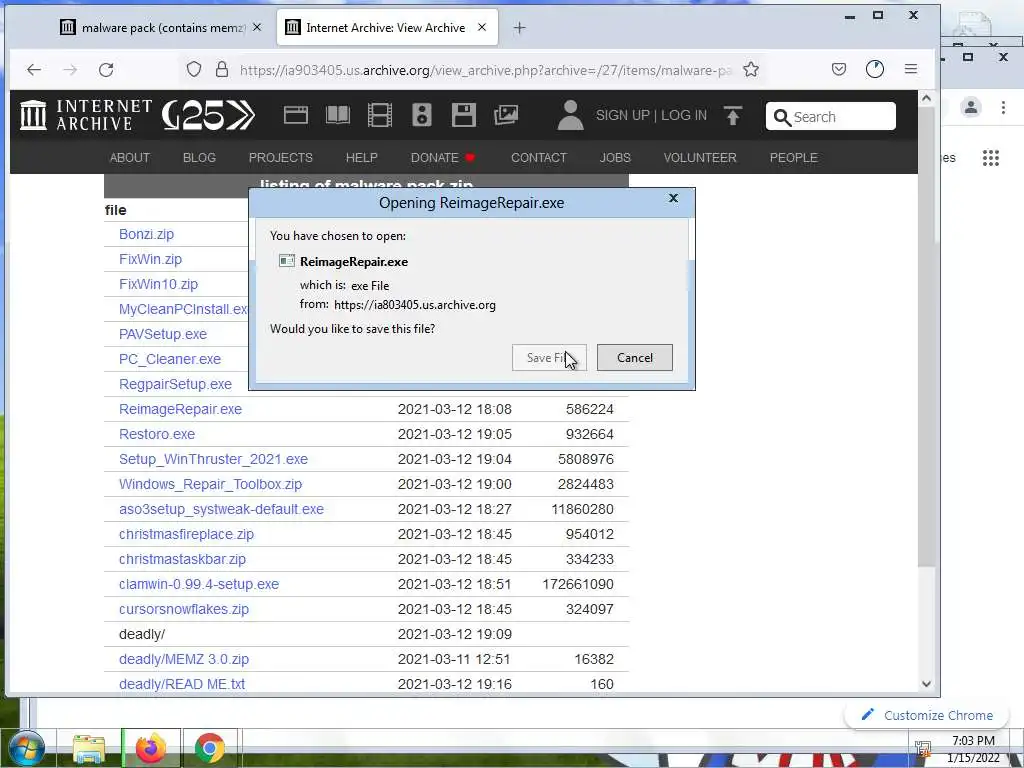Cancel the ReimageRepair.exe download dialog
Viewport: 1024px width, 768px height.
tap(634, 357)
